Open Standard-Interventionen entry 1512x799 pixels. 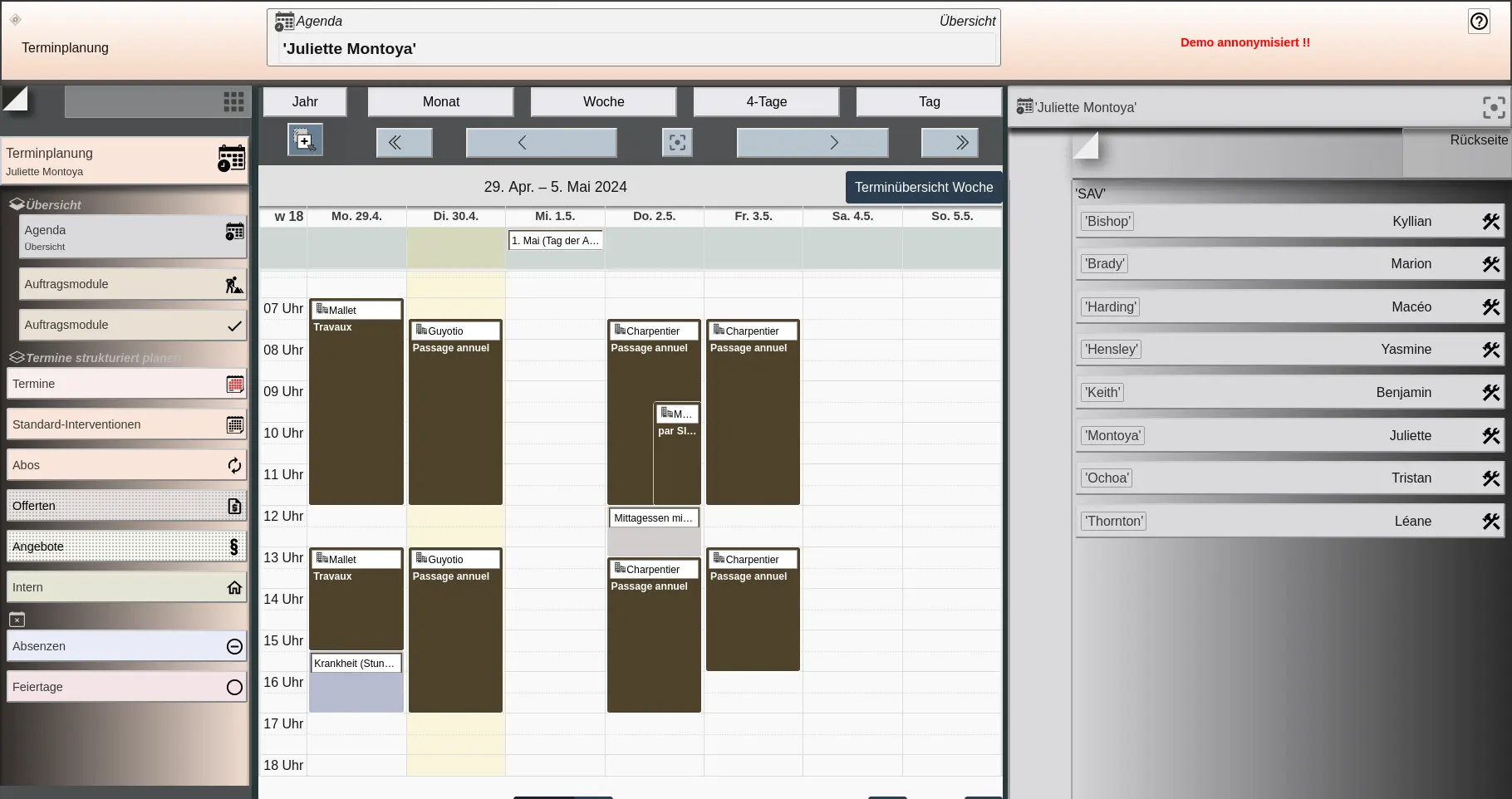coord(127,424)
